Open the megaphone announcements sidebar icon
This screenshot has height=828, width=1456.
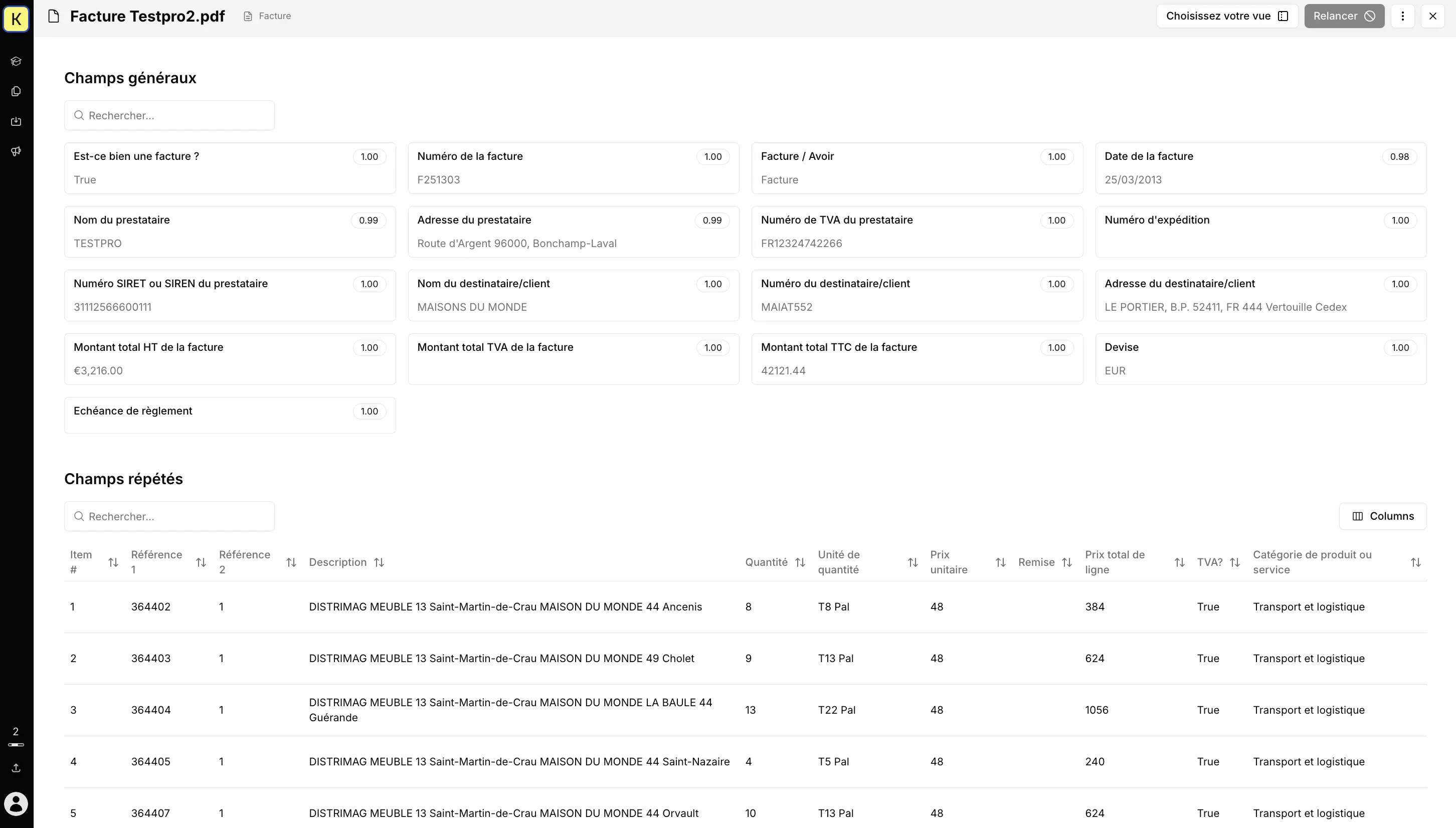pos(16,151)
